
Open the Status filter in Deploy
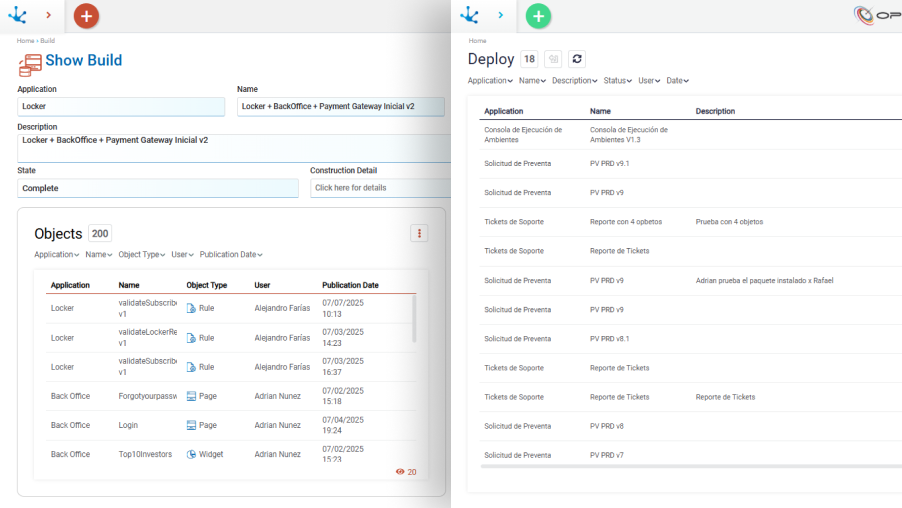point(617,81)
